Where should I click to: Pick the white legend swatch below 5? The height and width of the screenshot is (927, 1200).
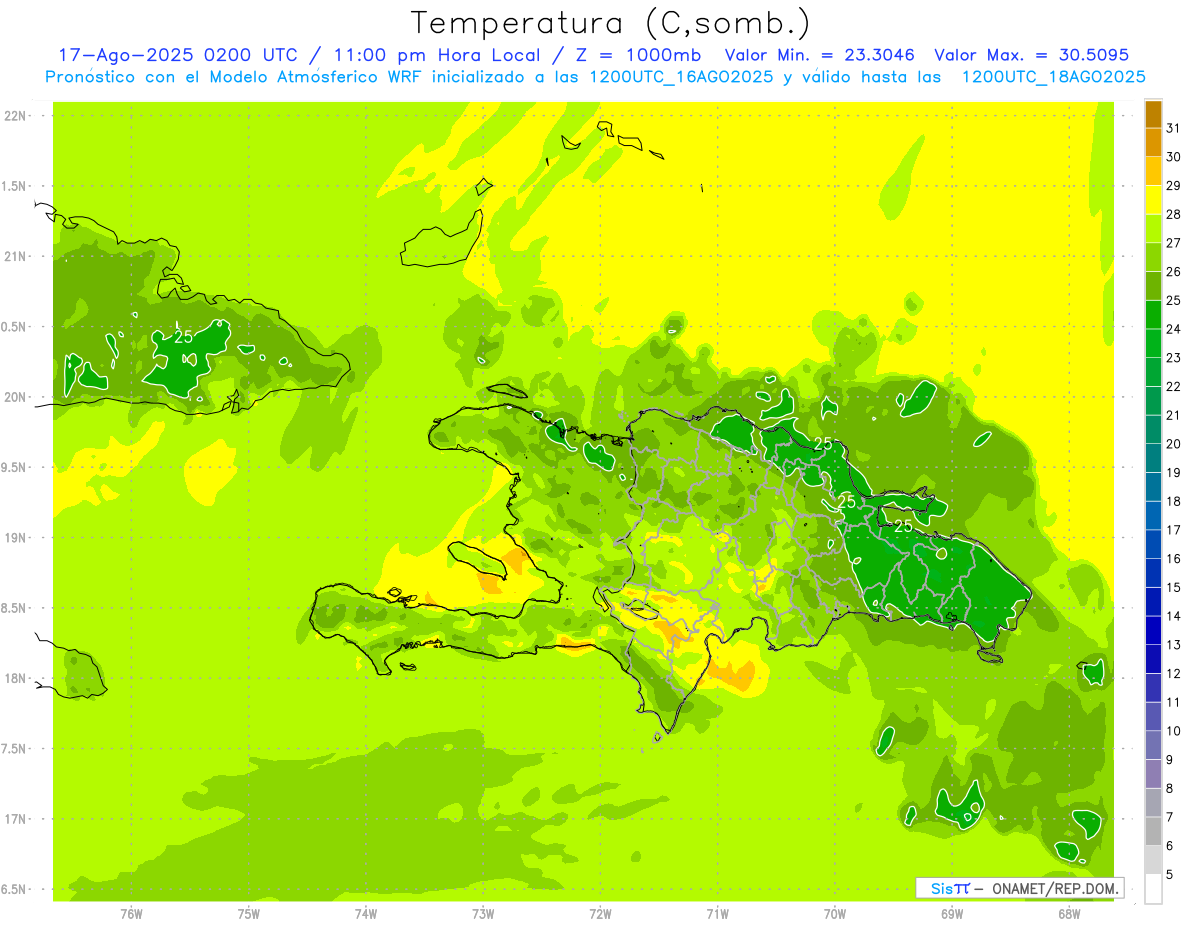click(x=1153, y=889)
